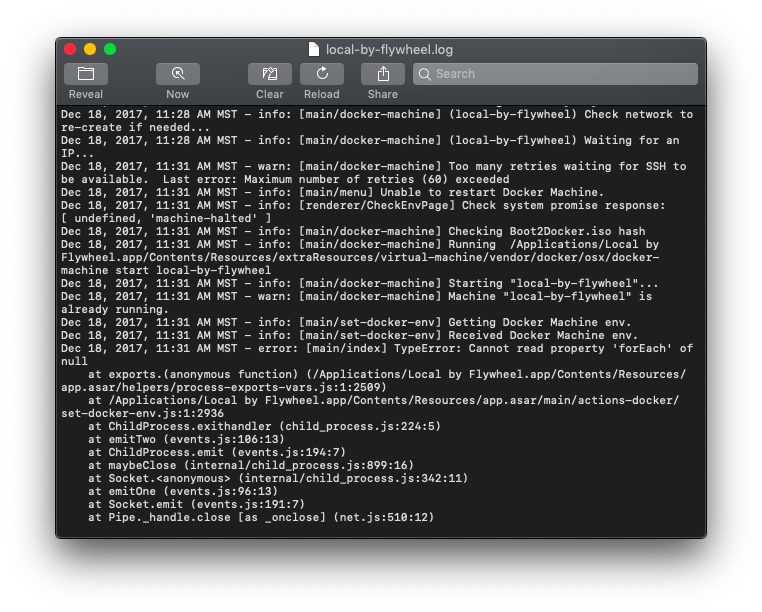Click 'Getting Docker Machine env.' line

[x=346, y=322]
